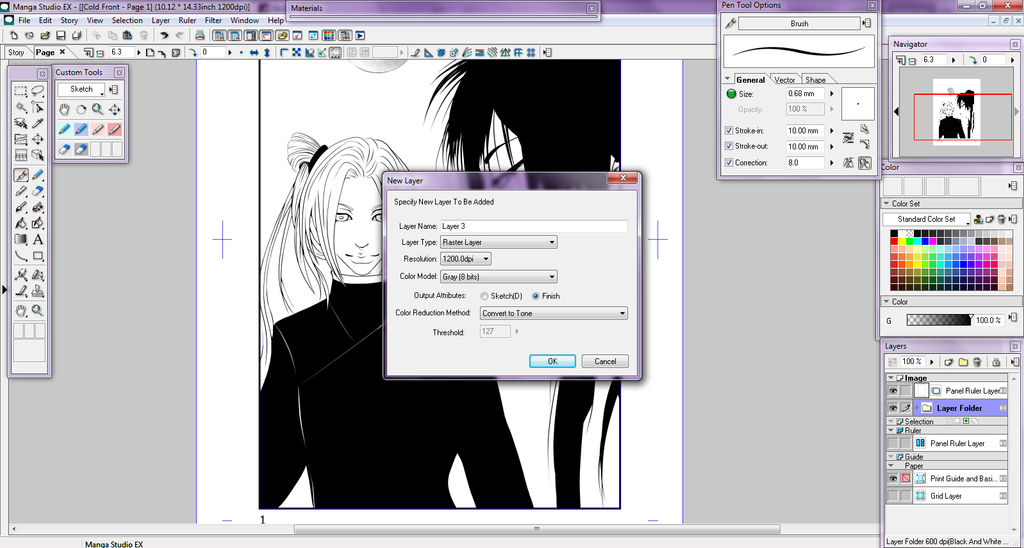Uncheck the Stroke-in checkbox
The width and height of the screenshot is (1024, 548).
click(728, 131)
